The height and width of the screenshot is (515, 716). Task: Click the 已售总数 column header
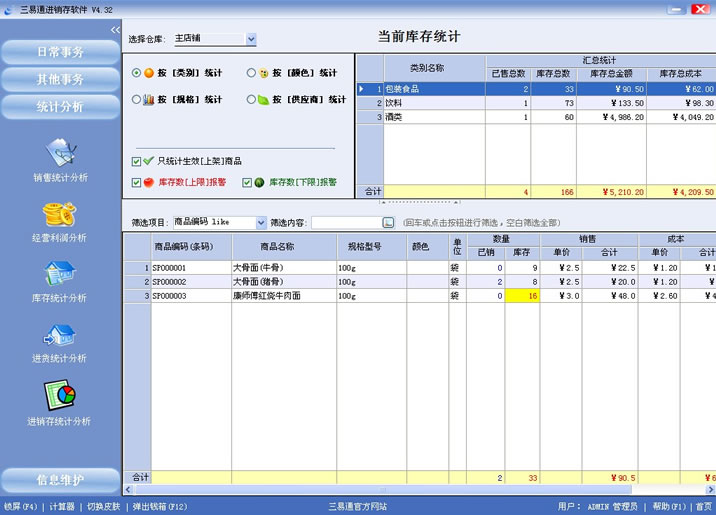(508, 74)
